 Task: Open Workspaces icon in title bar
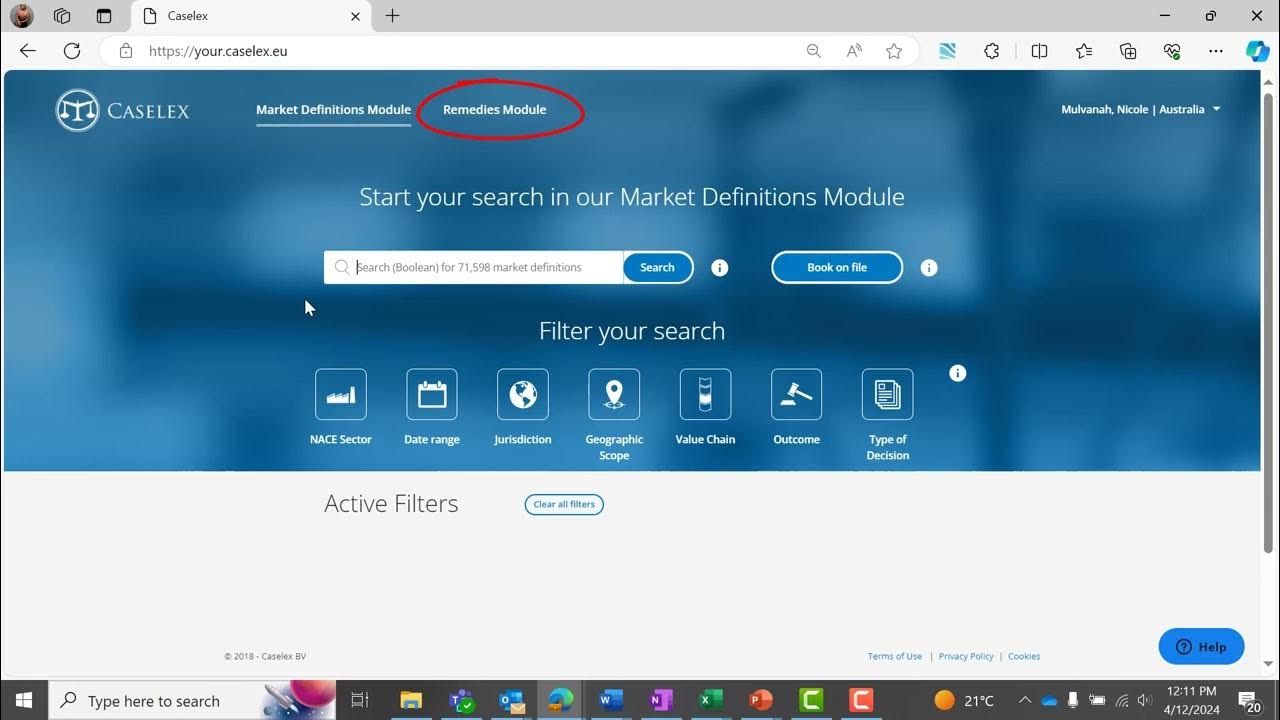[62, 16]
